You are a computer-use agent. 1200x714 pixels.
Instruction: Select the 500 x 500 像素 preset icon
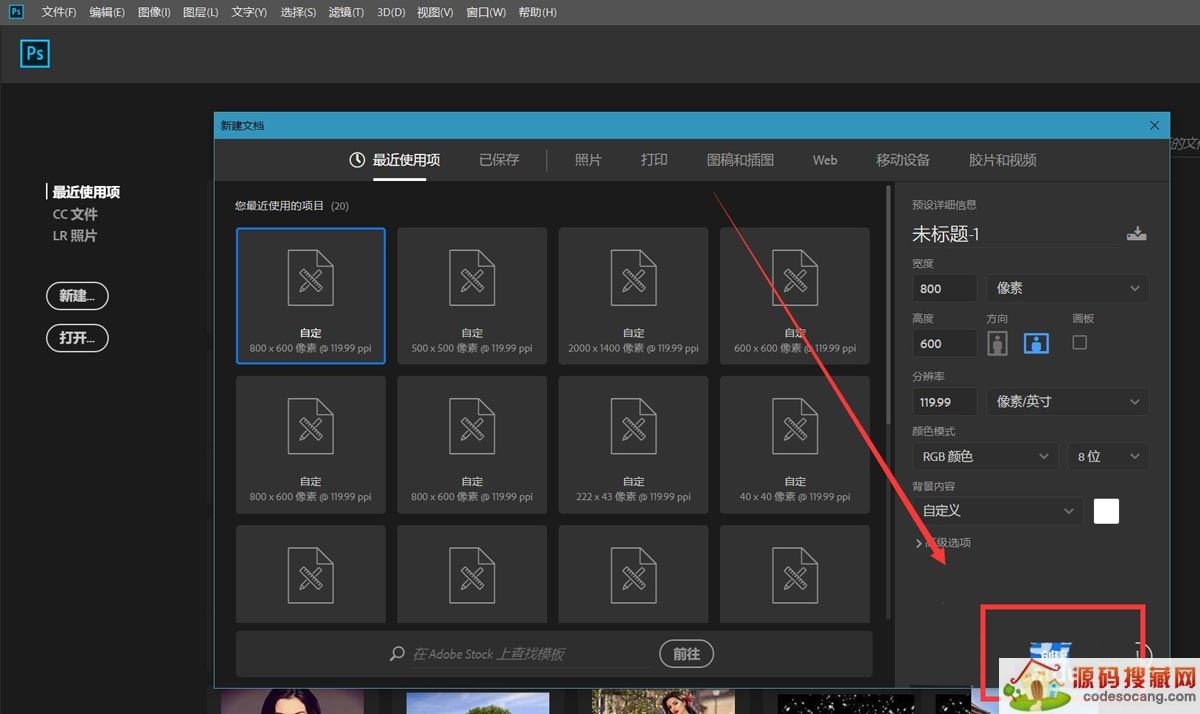[472, 277]
